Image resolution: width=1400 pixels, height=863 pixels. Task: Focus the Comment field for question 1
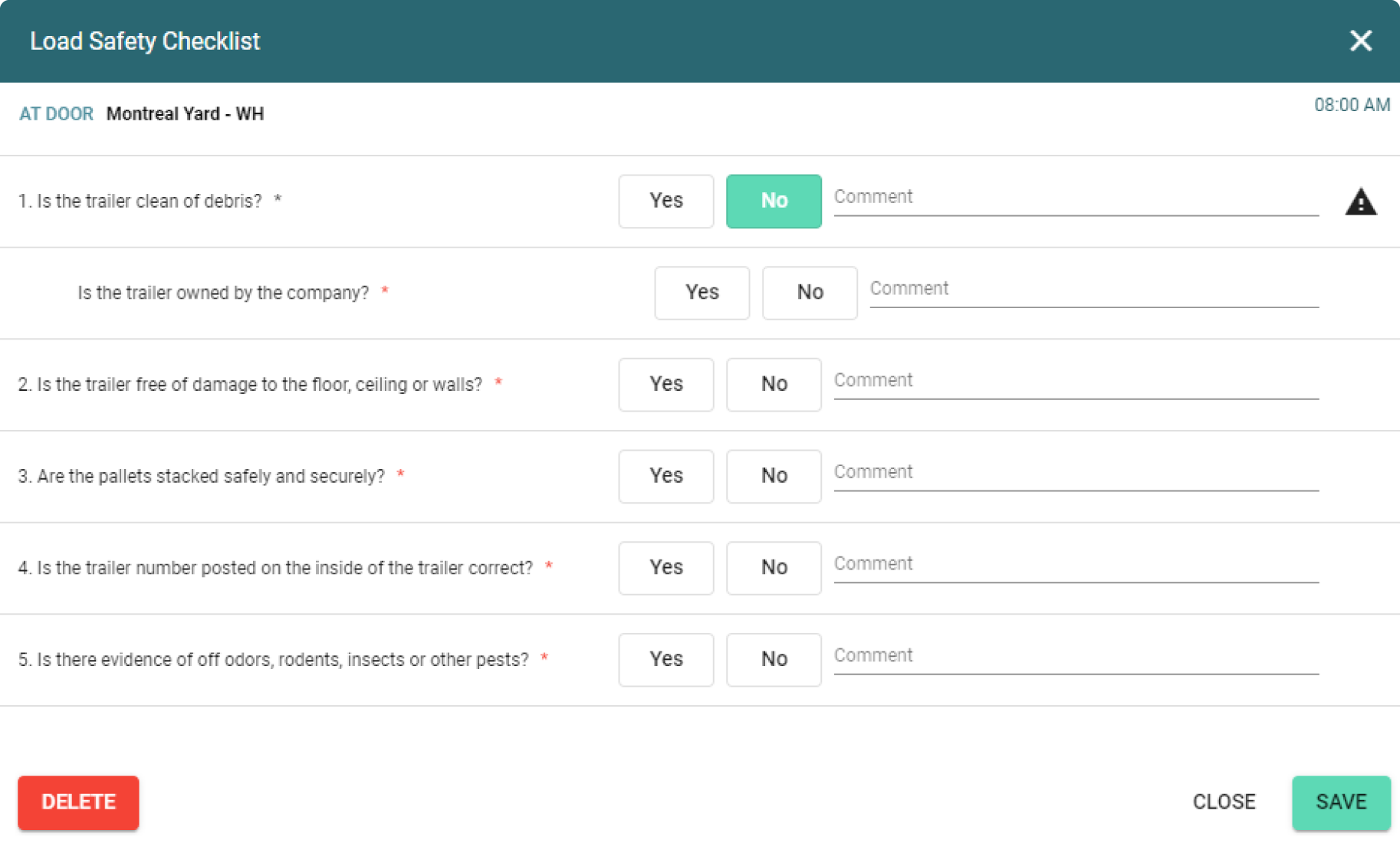[1073, 199]
